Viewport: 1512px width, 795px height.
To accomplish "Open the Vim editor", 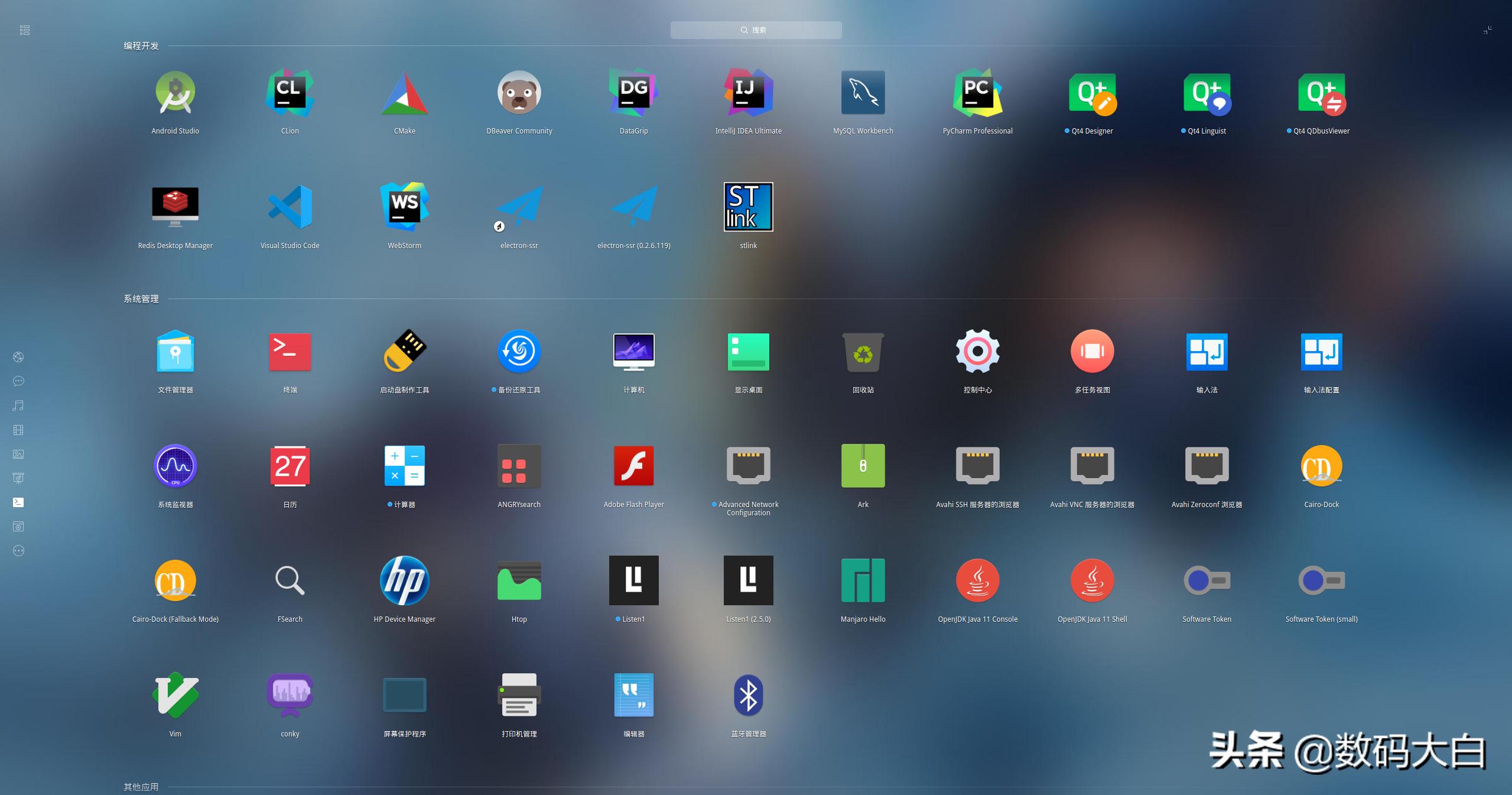I will click(x=175, y=696).
